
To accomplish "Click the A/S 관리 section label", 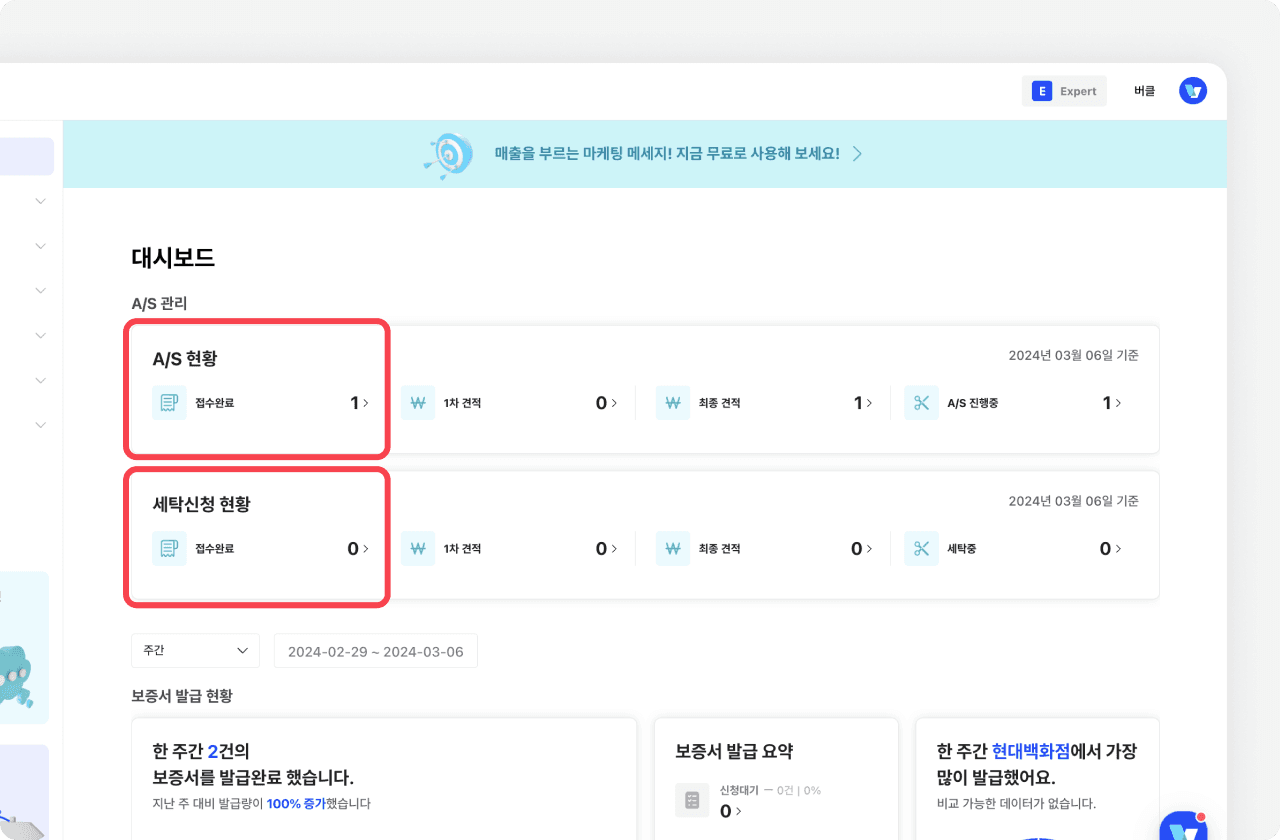I will tap(159, 303).
